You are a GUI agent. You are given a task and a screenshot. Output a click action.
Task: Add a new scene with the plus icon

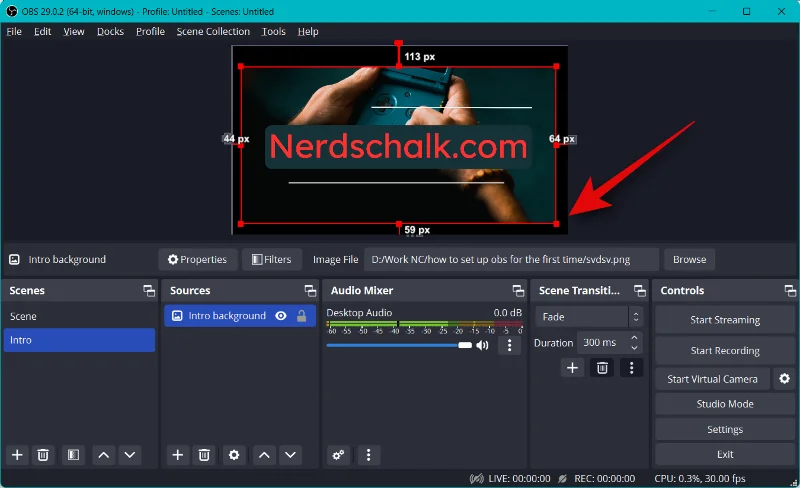pyautogui.click(x=17, y=455)
